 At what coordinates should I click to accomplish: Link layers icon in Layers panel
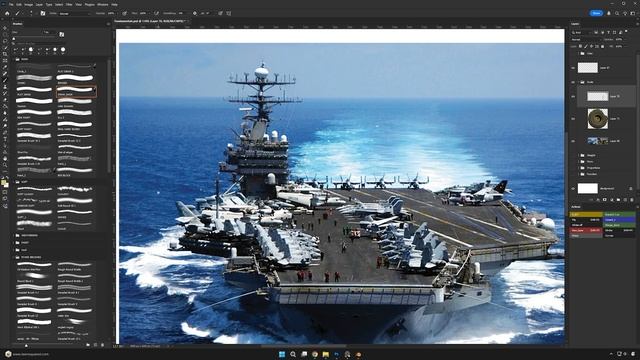pos(591,200)
